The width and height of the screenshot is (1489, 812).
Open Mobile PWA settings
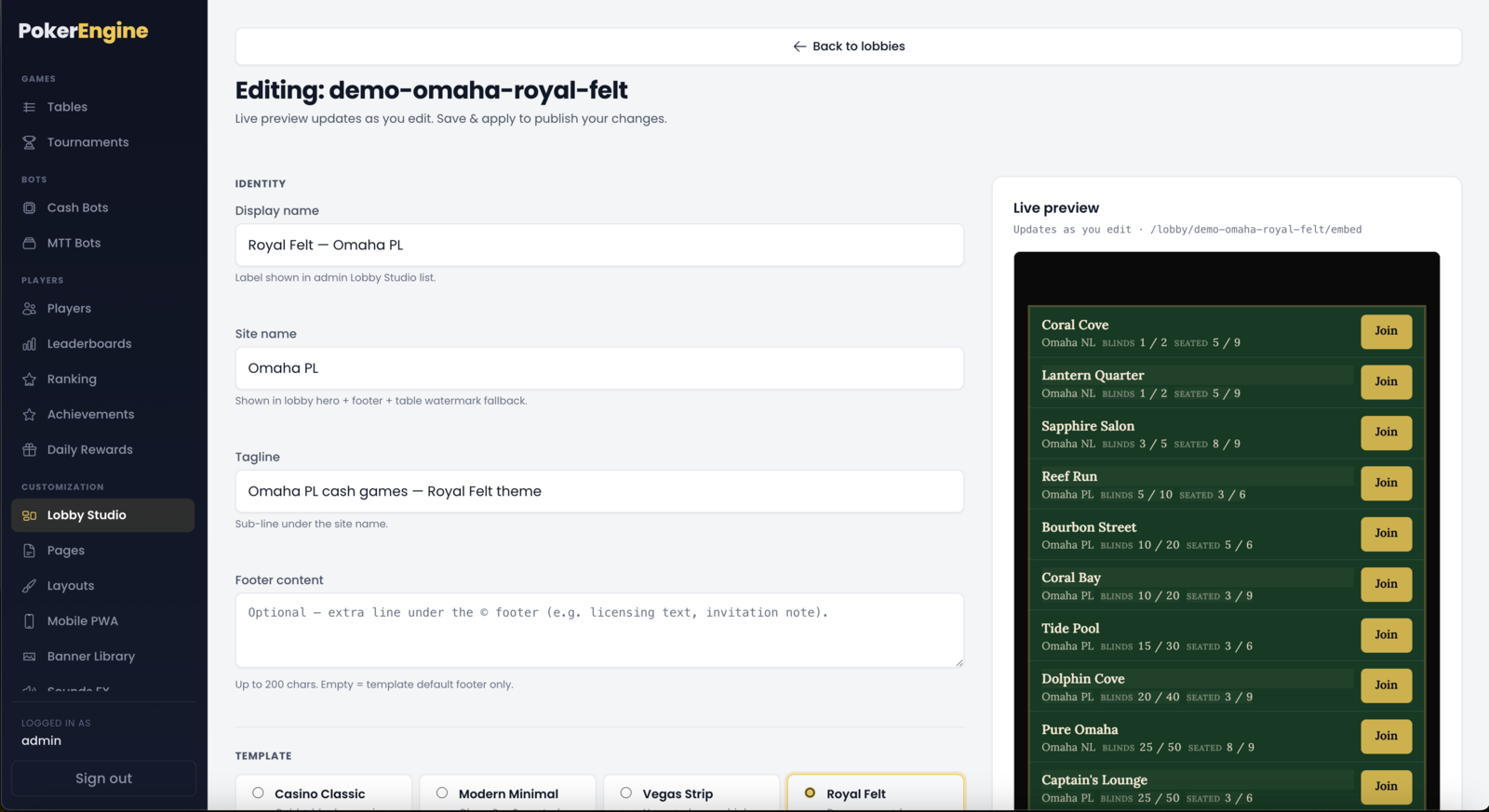pyautogui.click(x=102, y=621)
